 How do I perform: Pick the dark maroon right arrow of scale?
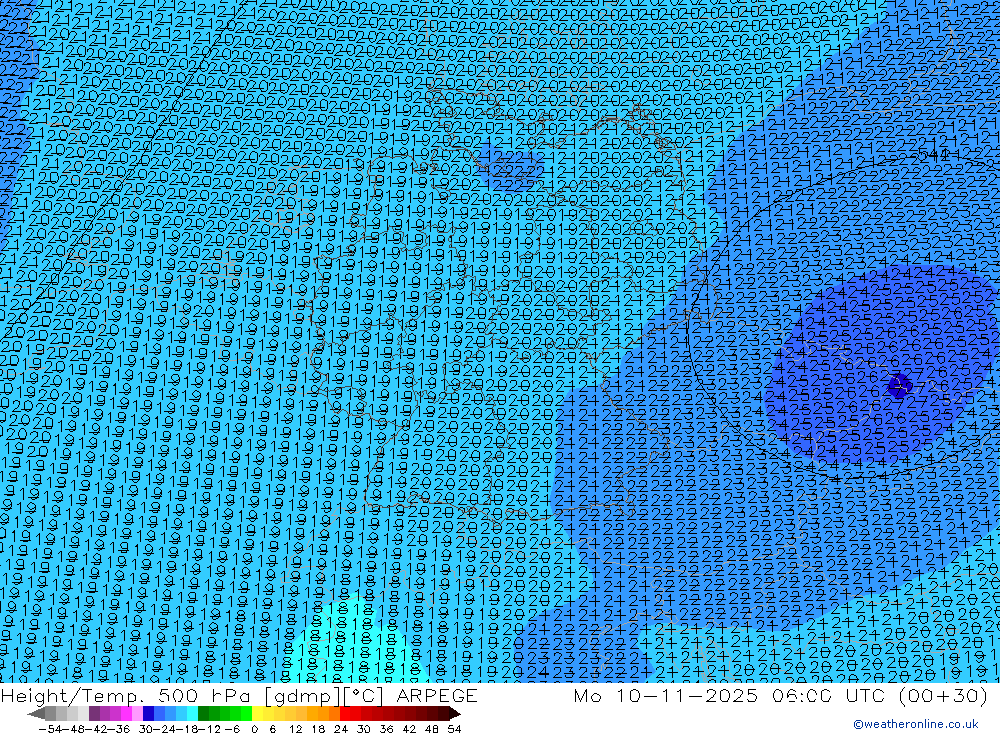pyautogui.click(x=454, y=714)
